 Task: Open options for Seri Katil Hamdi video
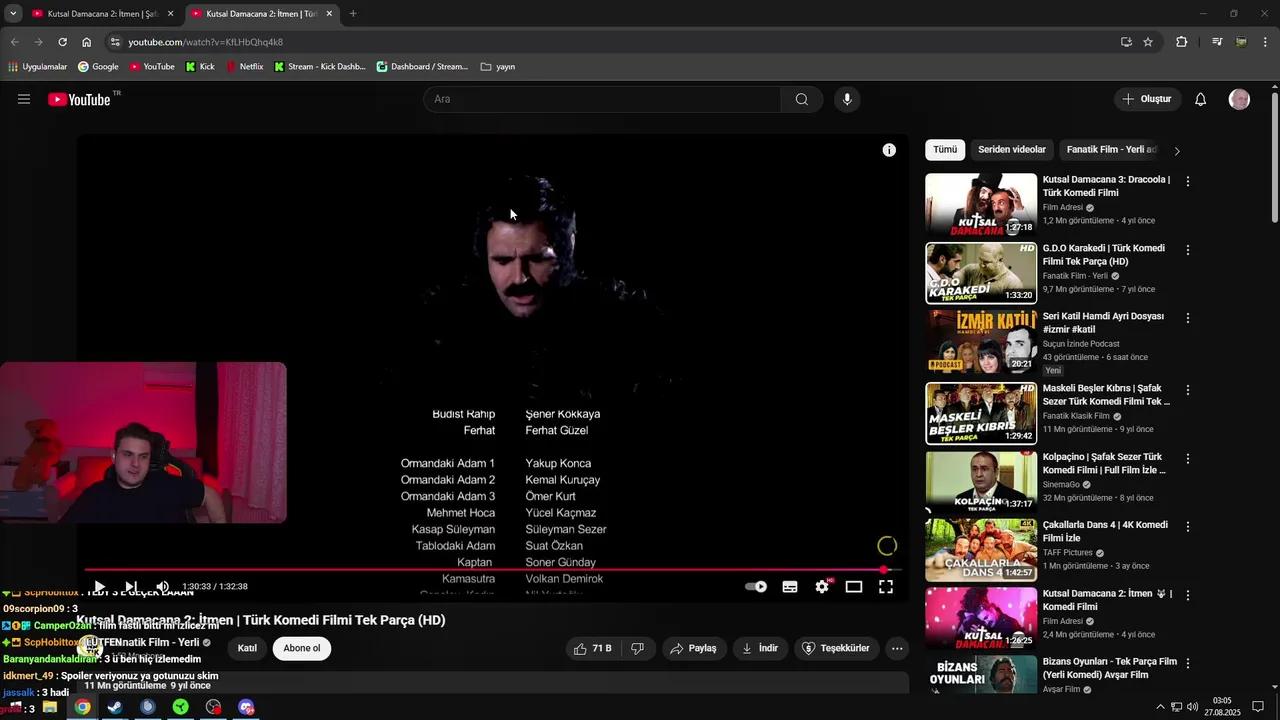pos(1188,318)
